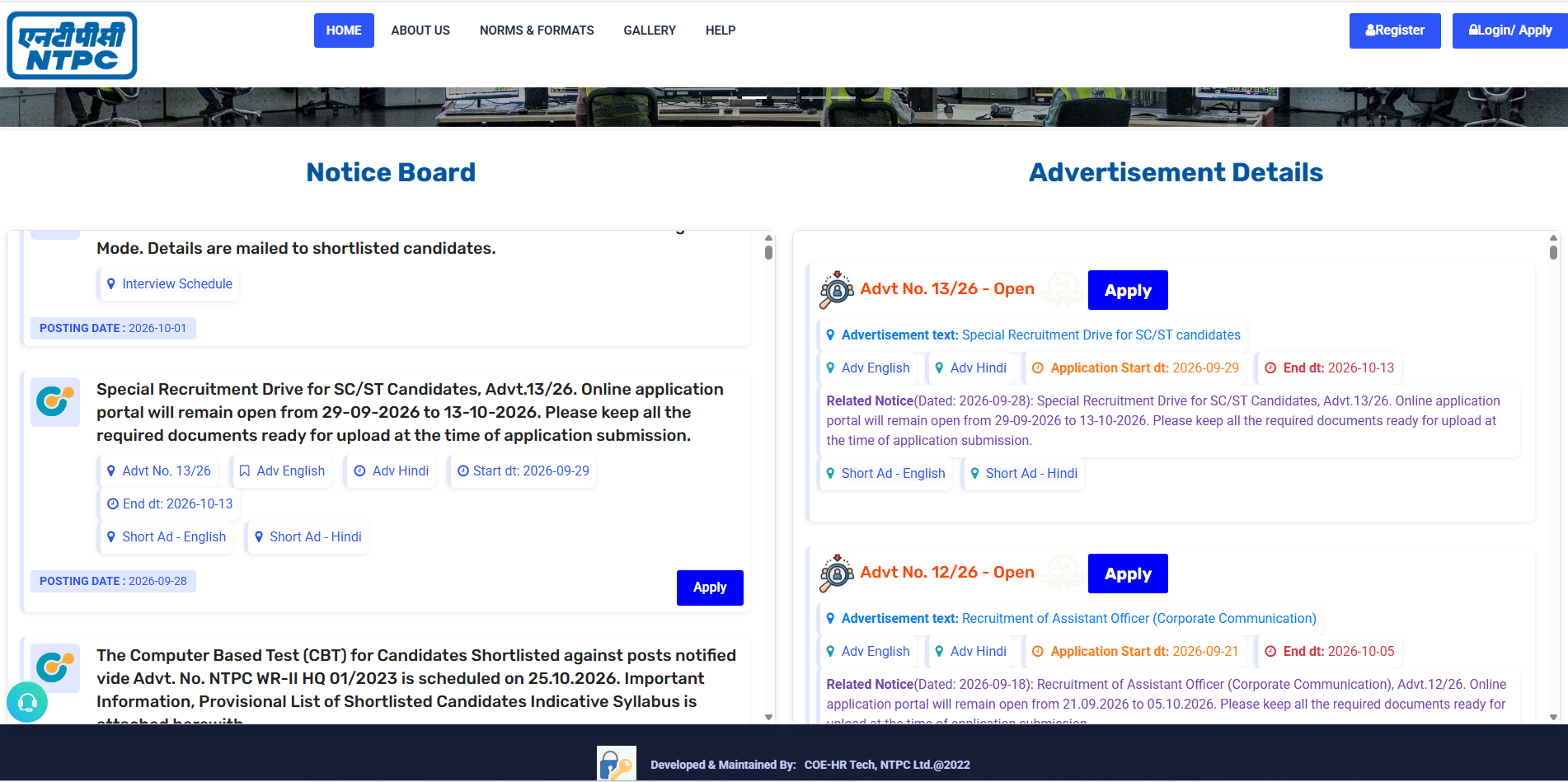Click the Login/ Apply button
Image resolution: width=1568 pixels, height=782 pixels.
[1510, 30]
